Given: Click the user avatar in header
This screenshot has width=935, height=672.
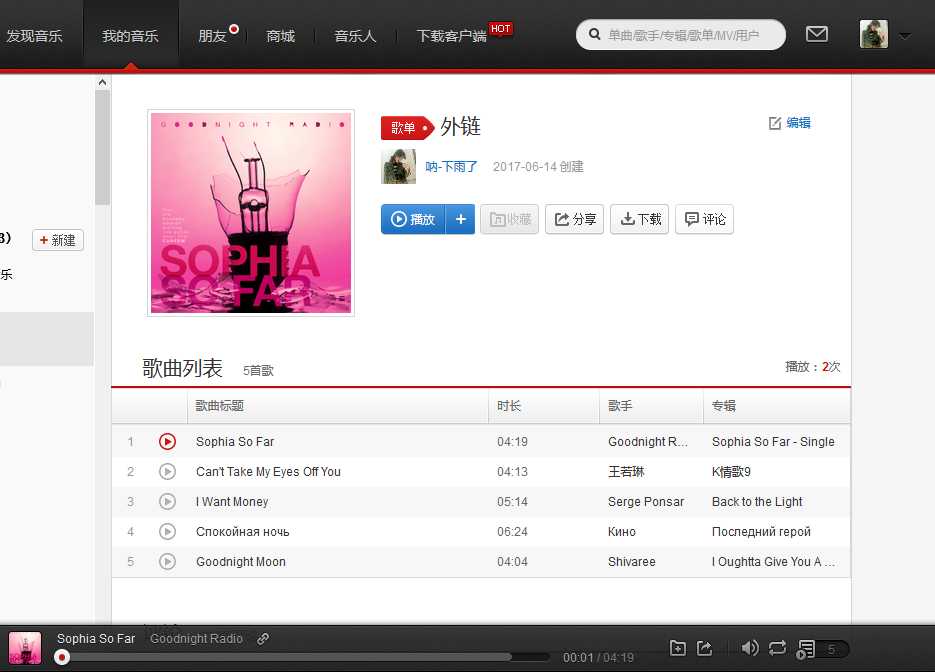Looking at the screenshot, I should (874, 34).
